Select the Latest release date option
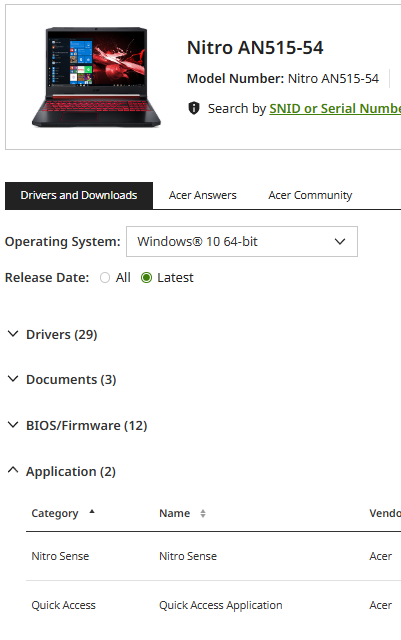This screenshot has width=401, height=640. point(146,278)
